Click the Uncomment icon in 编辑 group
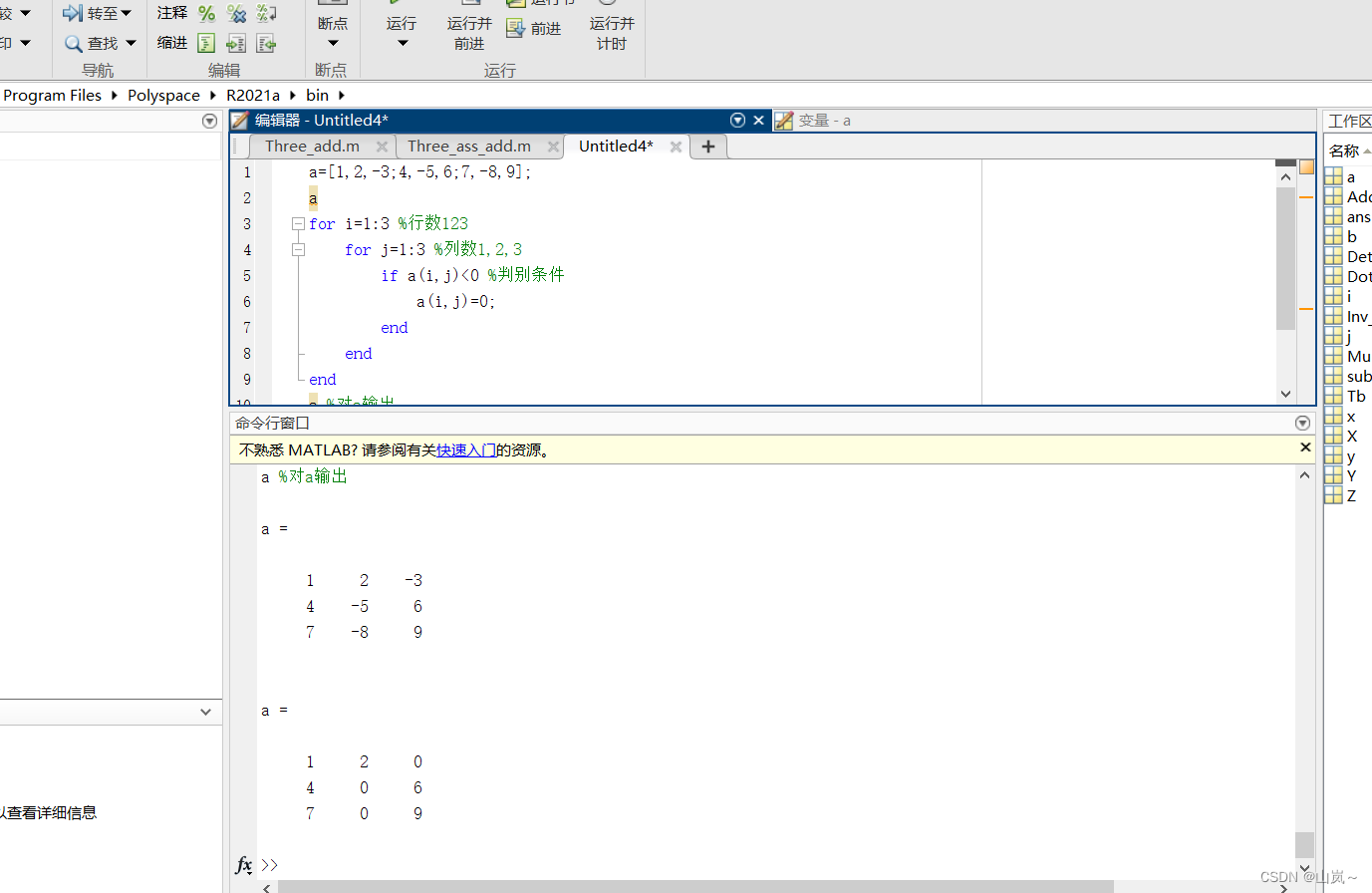This screenshot has width=1372, height=893. [x=236, y=13]
